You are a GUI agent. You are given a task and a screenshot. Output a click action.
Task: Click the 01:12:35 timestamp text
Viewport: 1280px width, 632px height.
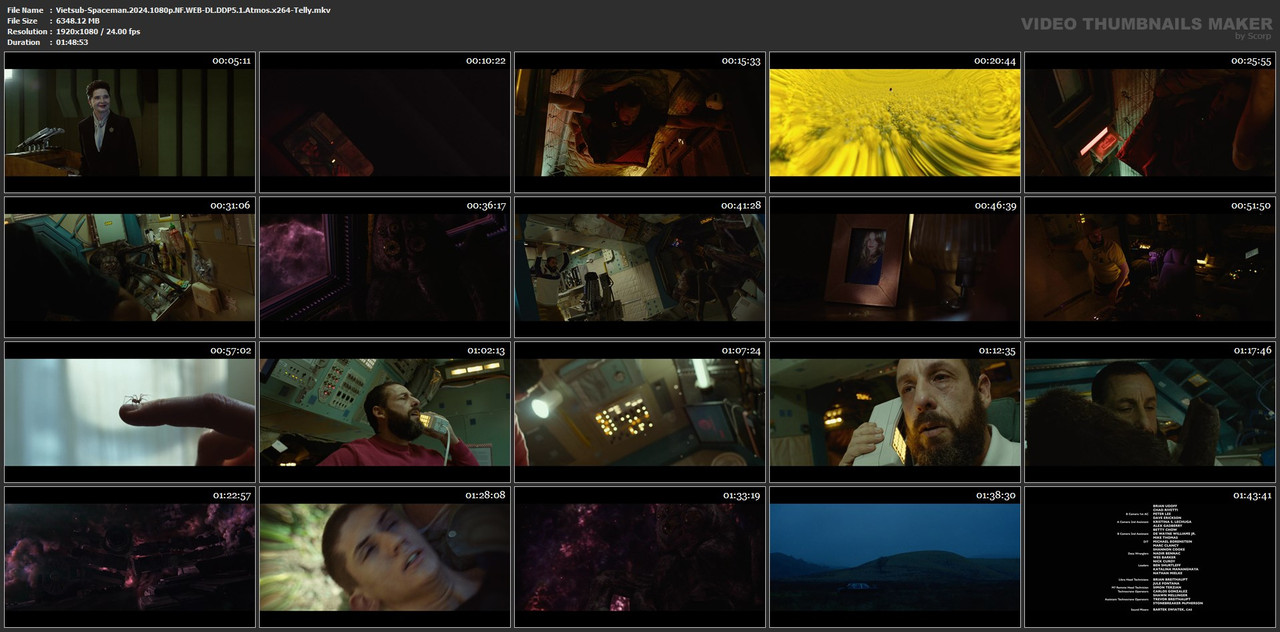coord(996,351)
